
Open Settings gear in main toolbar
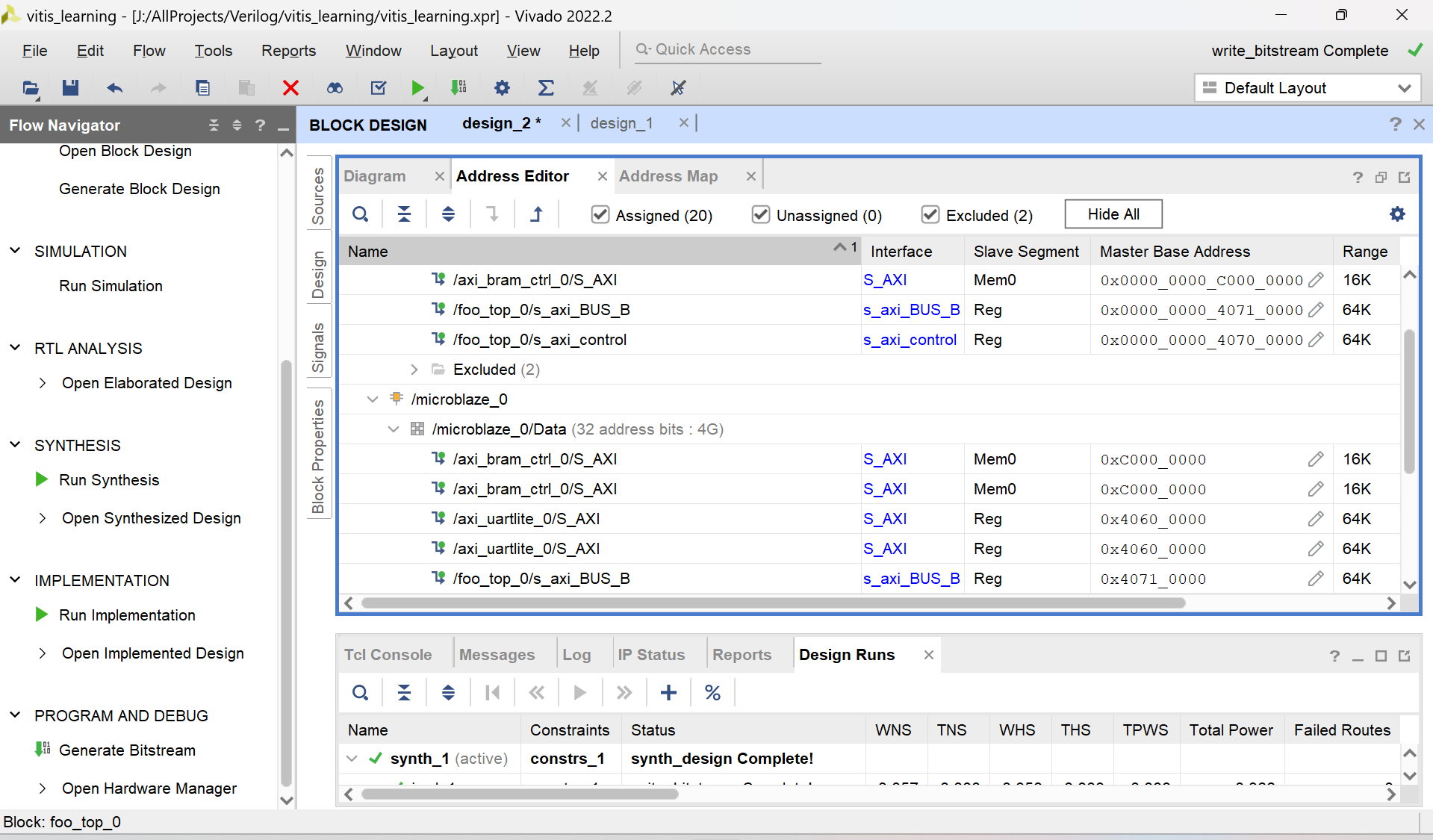click(502, 88)
